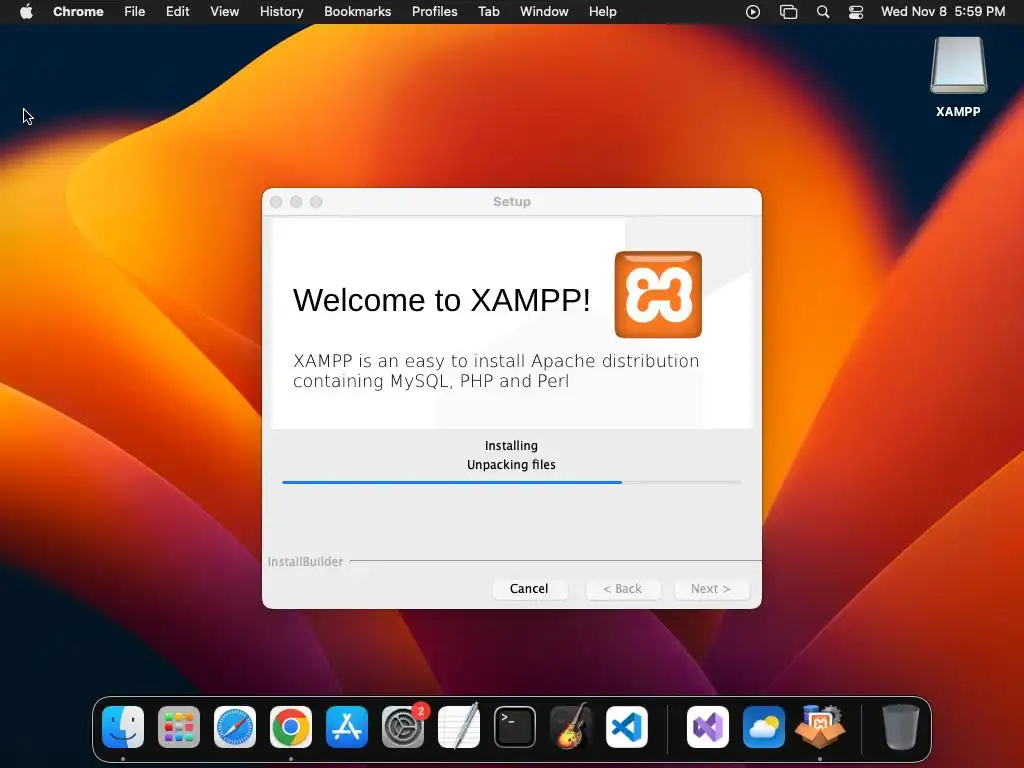Open Spotlight search in menu bar

(823, 12)
